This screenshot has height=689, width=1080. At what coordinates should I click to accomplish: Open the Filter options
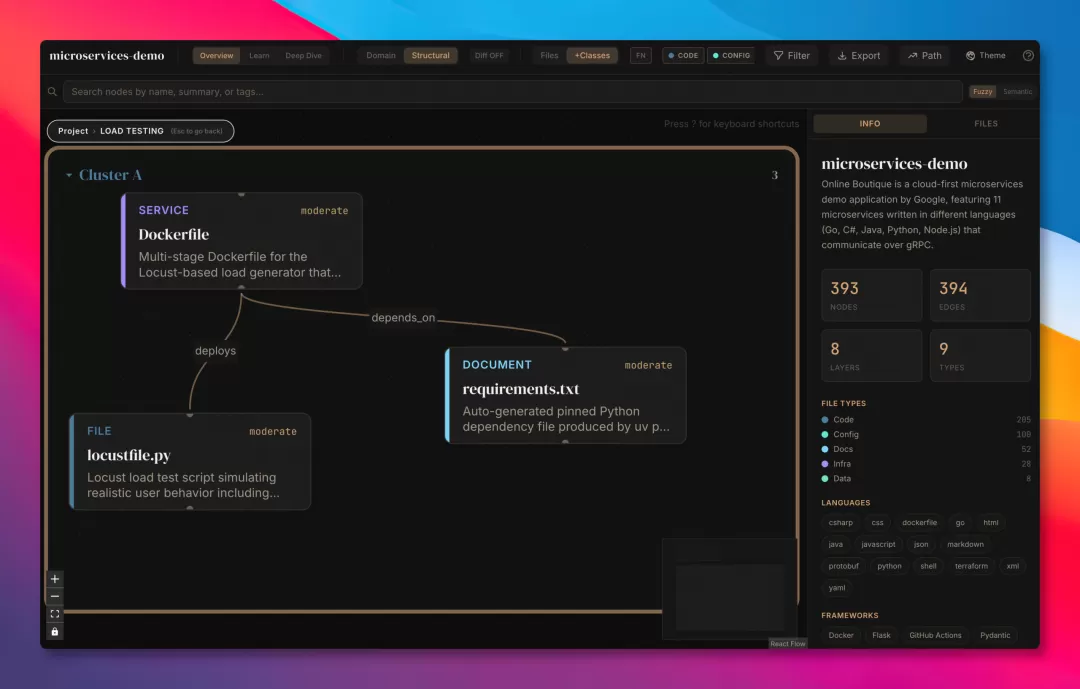pos(792,56)
